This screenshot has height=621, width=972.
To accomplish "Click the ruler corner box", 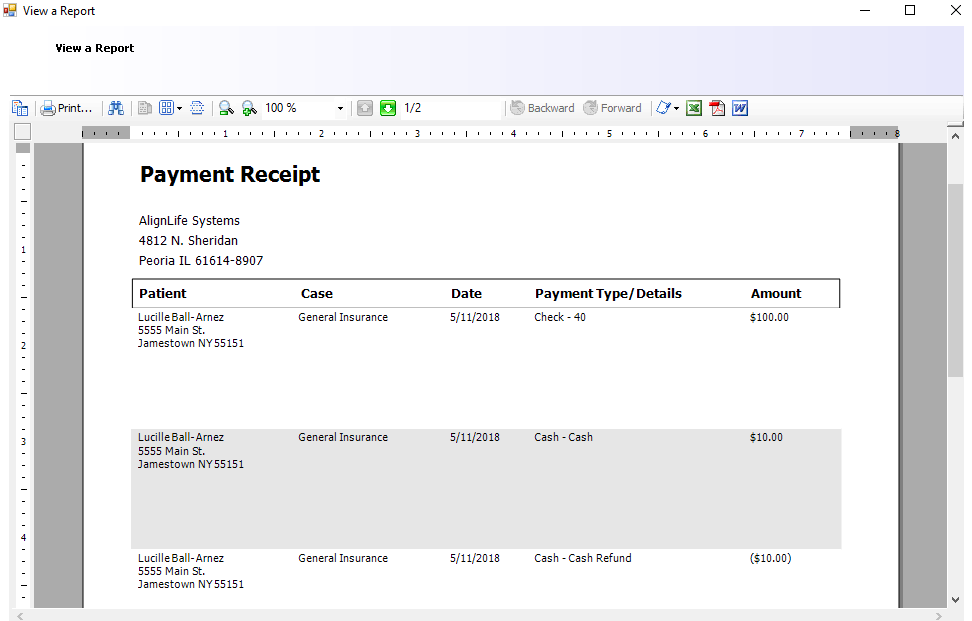I will pyautogui.click(x=22, y=131).
